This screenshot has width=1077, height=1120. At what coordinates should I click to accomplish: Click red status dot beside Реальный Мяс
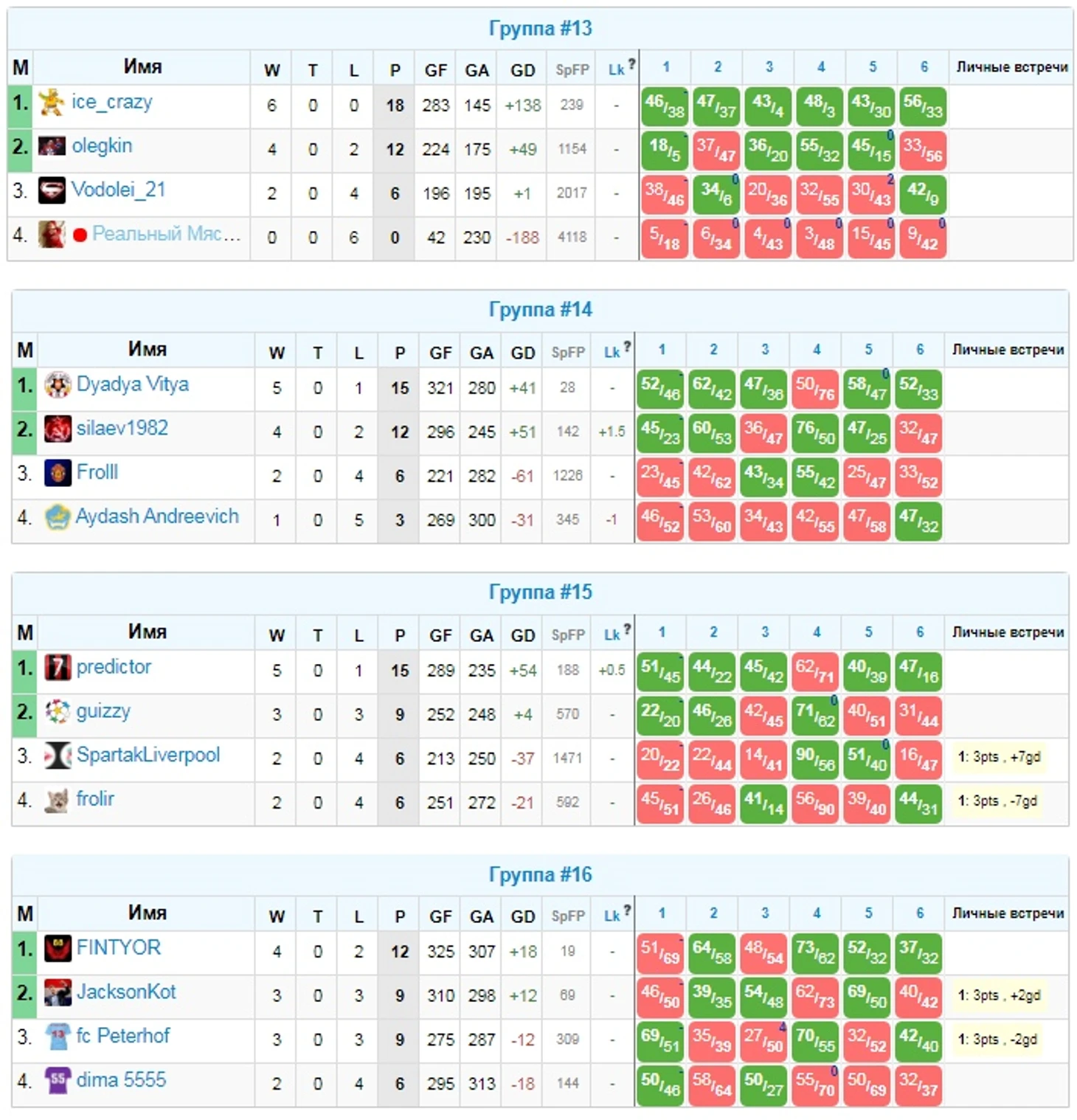point(80,235)
